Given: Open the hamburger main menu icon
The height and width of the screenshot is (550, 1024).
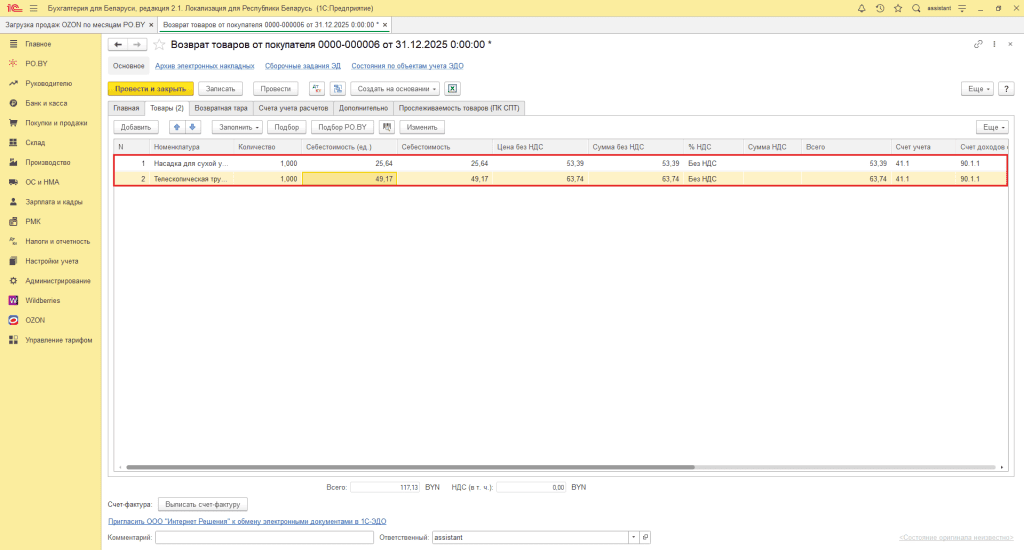Looking at the screenshot, I should [33, 8].
